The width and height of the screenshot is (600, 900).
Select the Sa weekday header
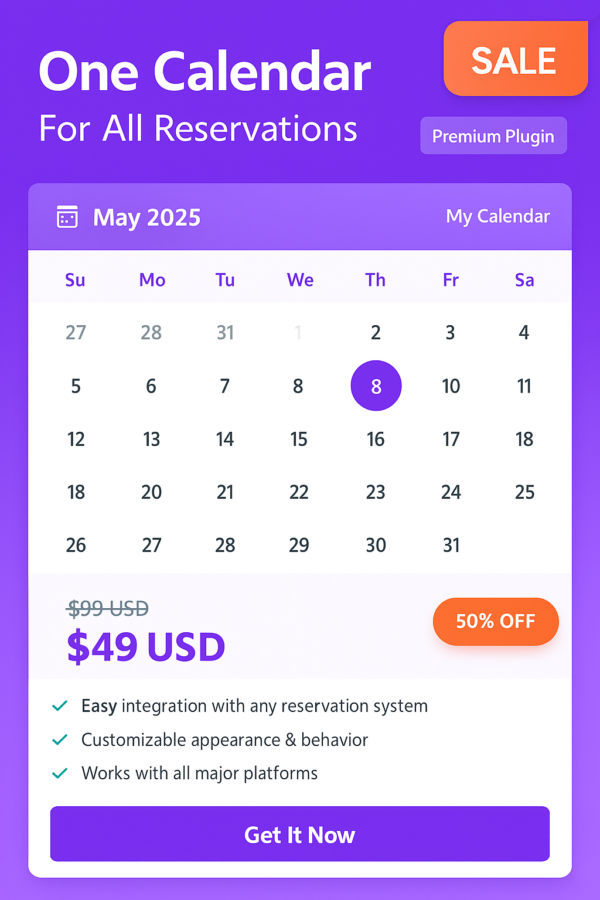click(x=524, y=280)
